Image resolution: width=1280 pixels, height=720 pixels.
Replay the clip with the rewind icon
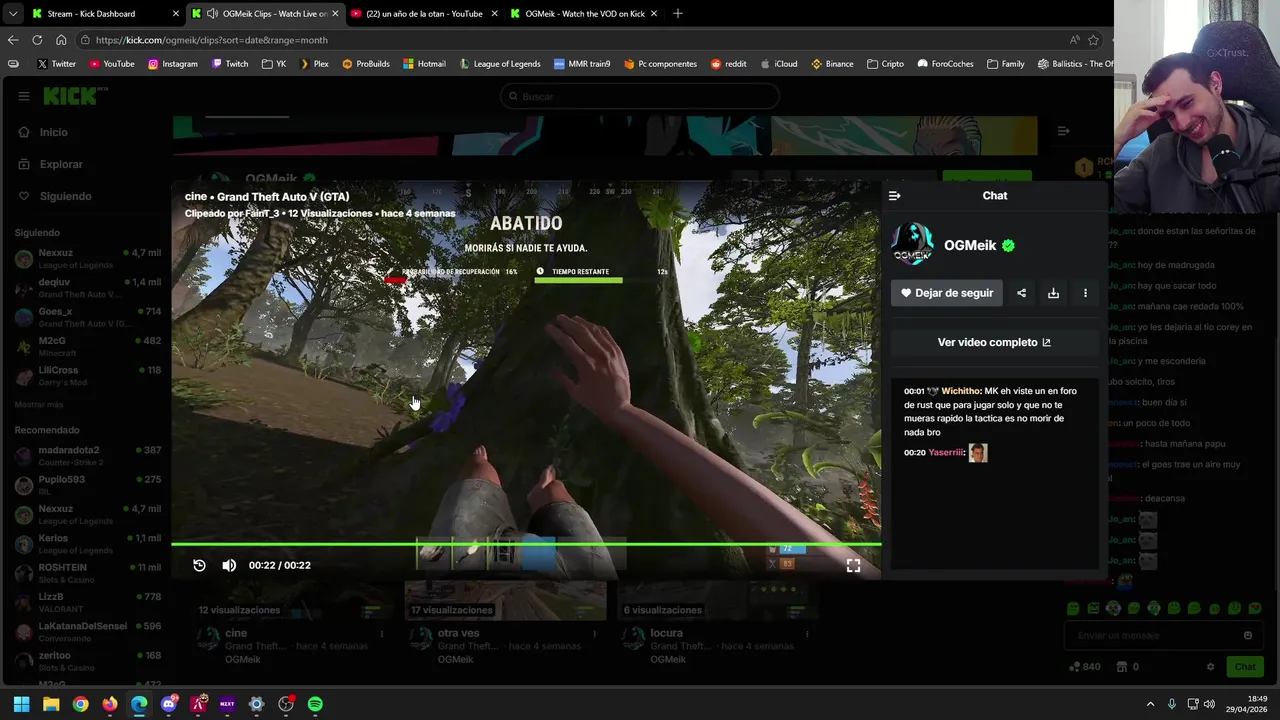point(199,565)
